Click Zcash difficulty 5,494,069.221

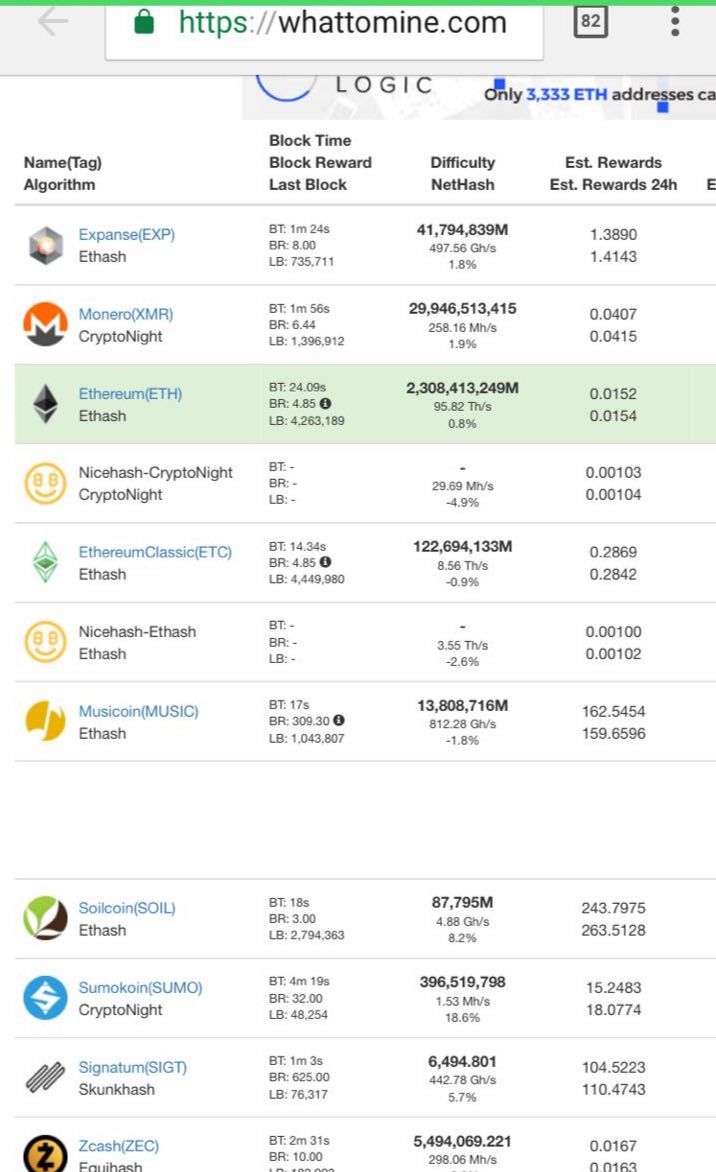point(462,1141)
